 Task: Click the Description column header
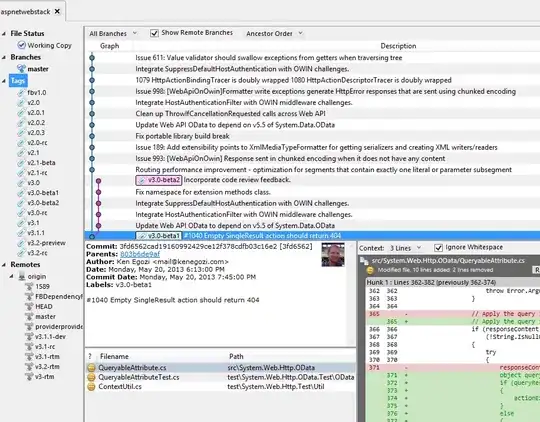[x=398, y=46]
